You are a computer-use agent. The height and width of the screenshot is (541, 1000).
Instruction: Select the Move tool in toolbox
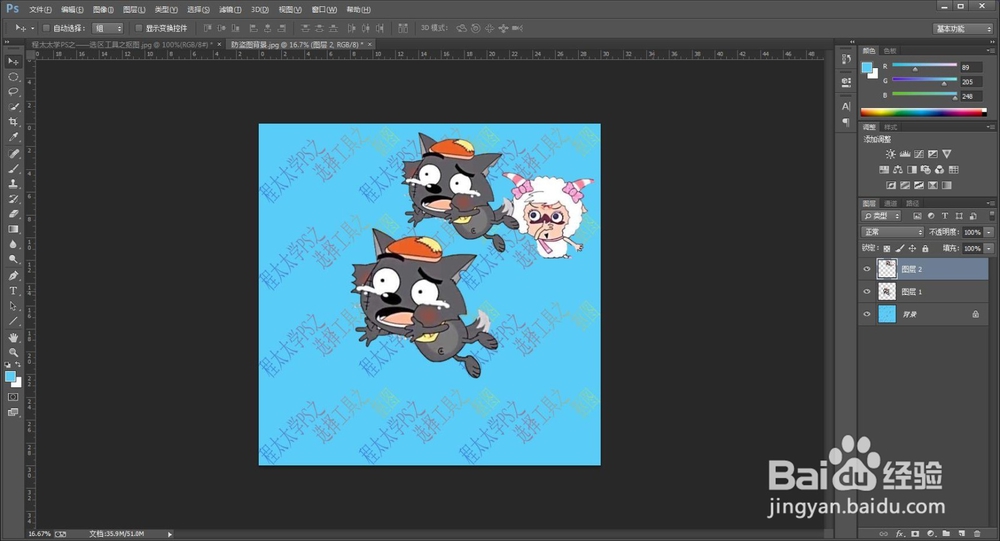13,61
